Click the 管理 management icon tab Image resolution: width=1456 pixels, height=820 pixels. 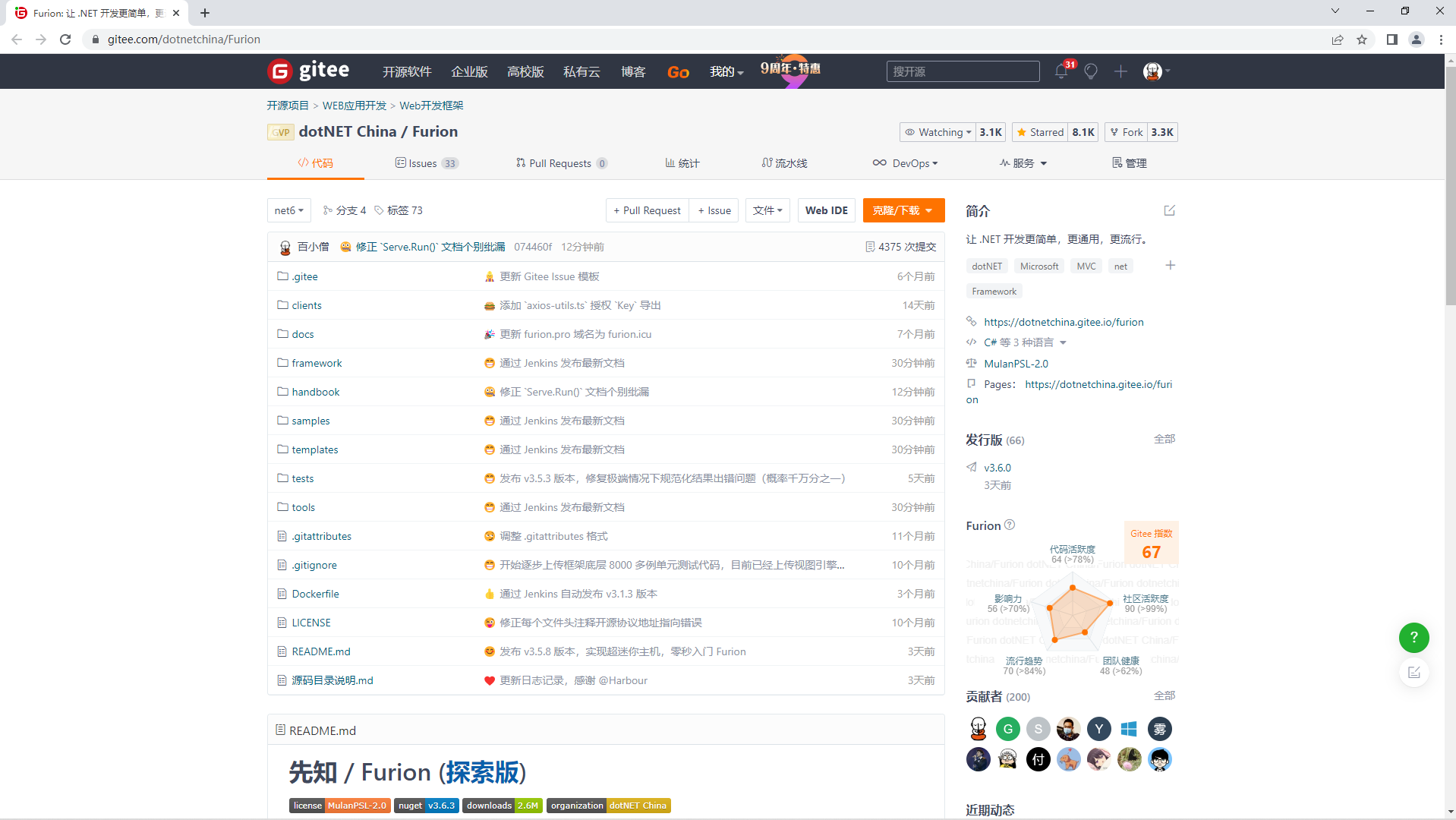point(1129,162)
